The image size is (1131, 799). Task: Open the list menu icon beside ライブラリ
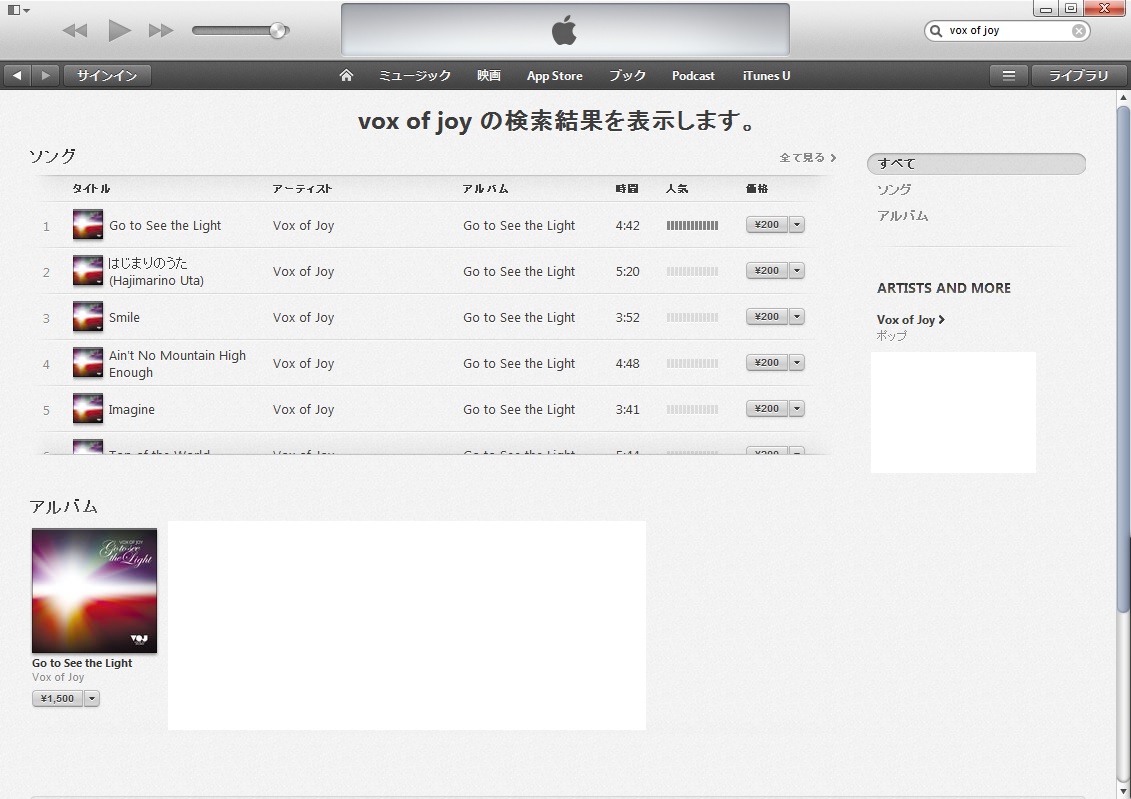click(x=1009, y=76)
